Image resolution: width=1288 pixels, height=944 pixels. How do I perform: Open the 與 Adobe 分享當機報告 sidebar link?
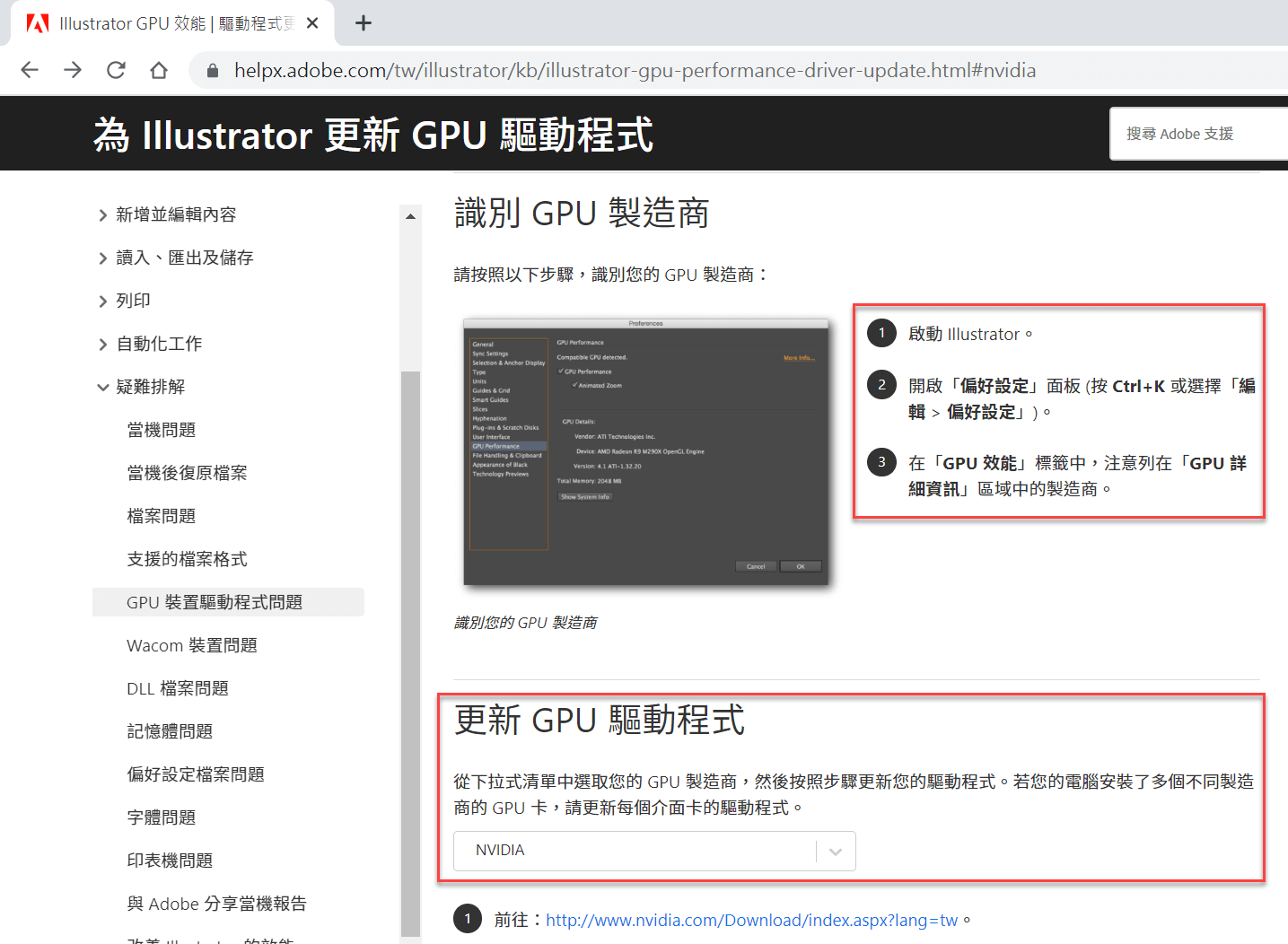[216, 904]
